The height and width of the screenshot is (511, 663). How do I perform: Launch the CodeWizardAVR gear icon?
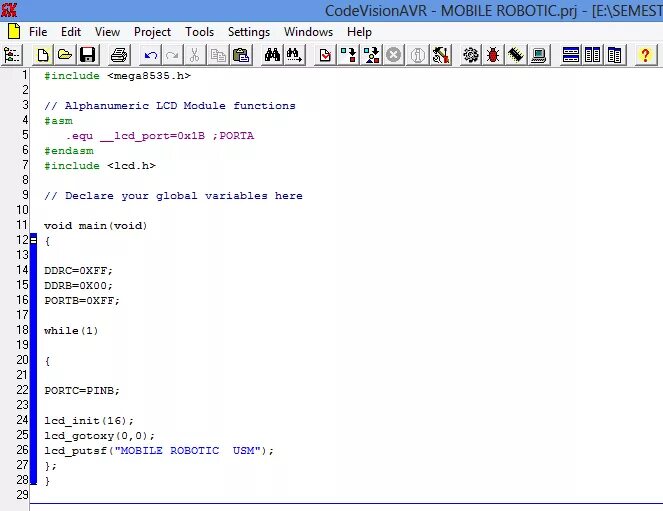[x=470, y=55]
